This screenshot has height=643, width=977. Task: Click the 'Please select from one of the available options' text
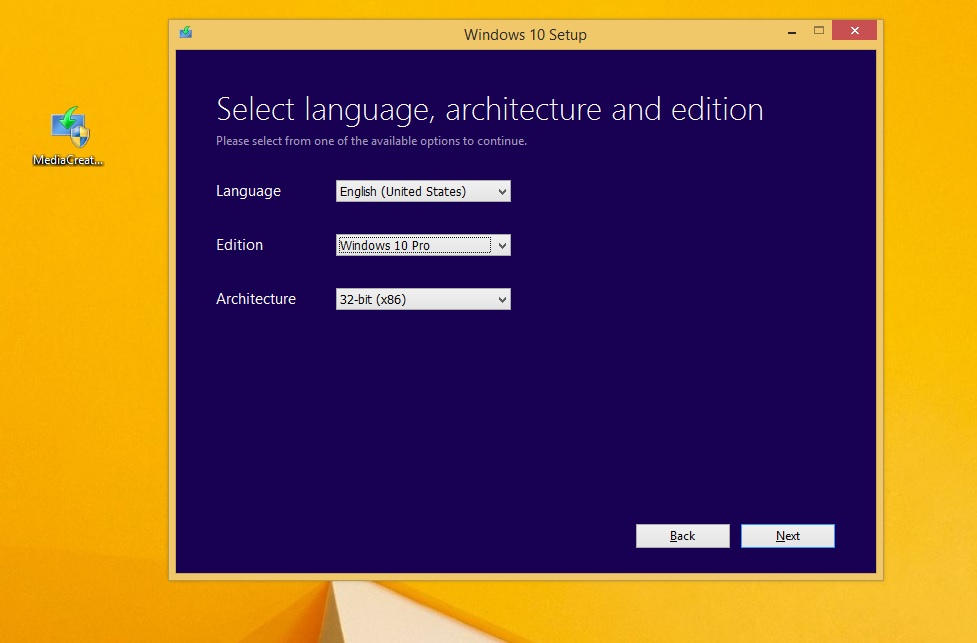coord(371,141)
